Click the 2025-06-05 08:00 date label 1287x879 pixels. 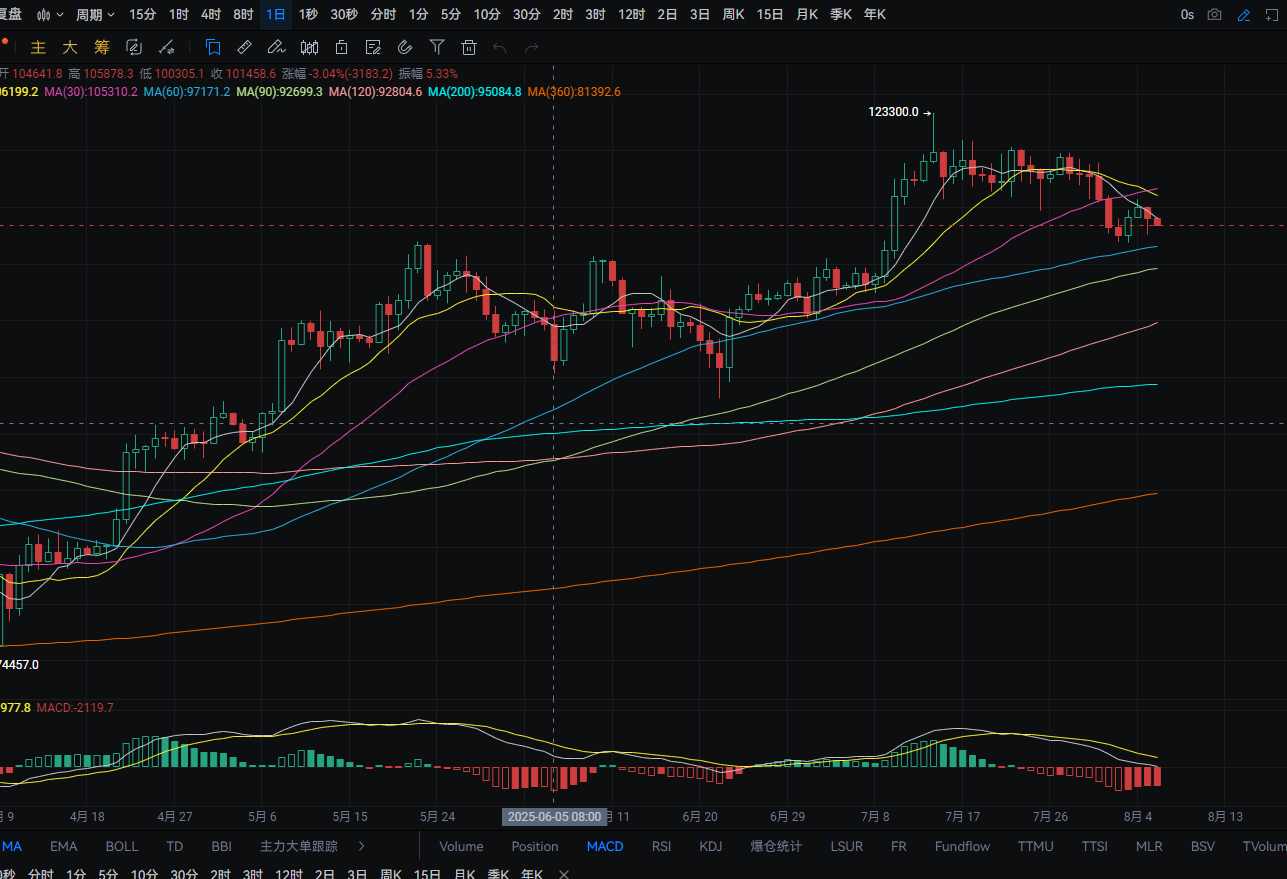point(554,817)
